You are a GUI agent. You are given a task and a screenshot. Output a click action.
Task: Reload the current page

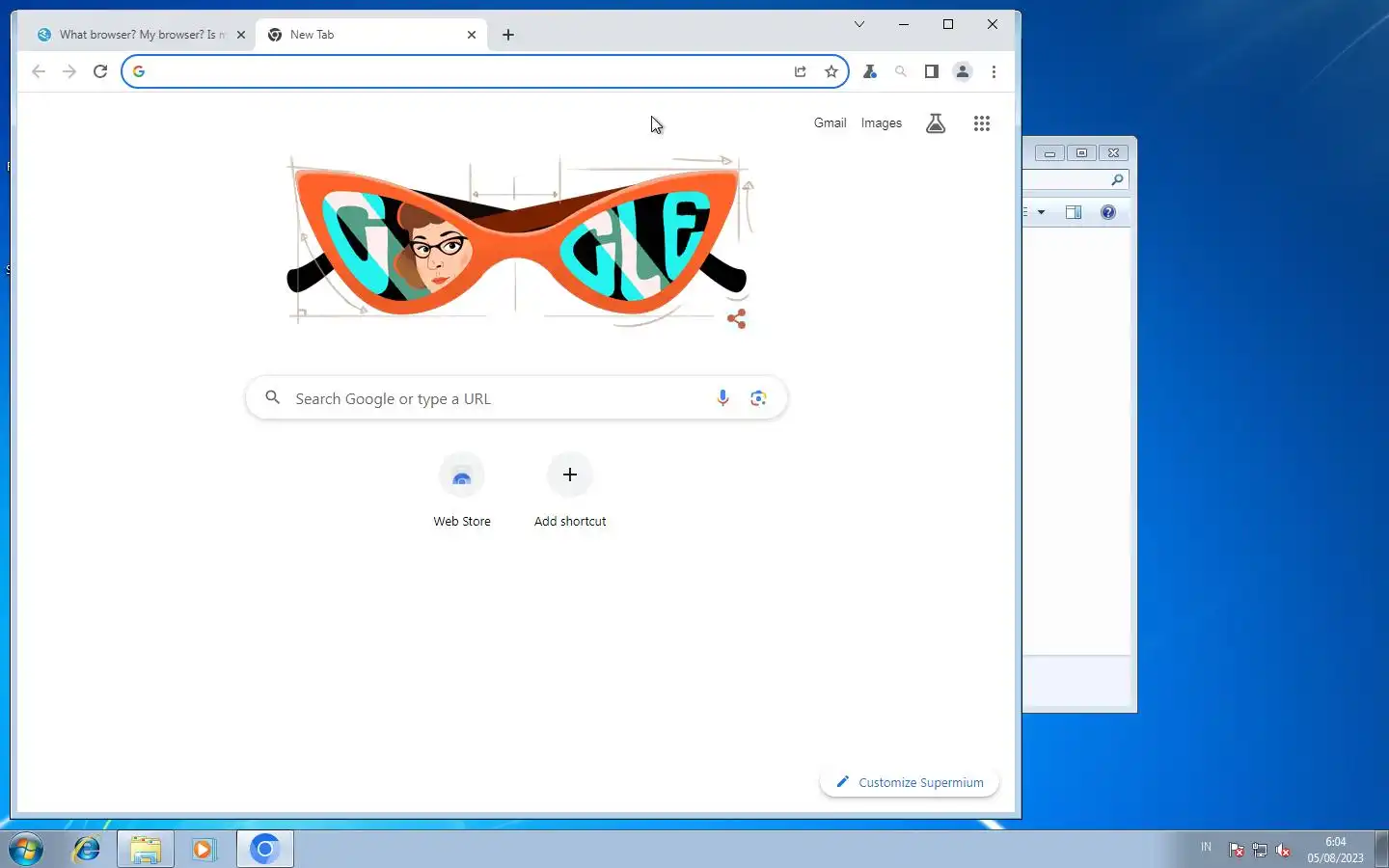(x=100, y=71)
